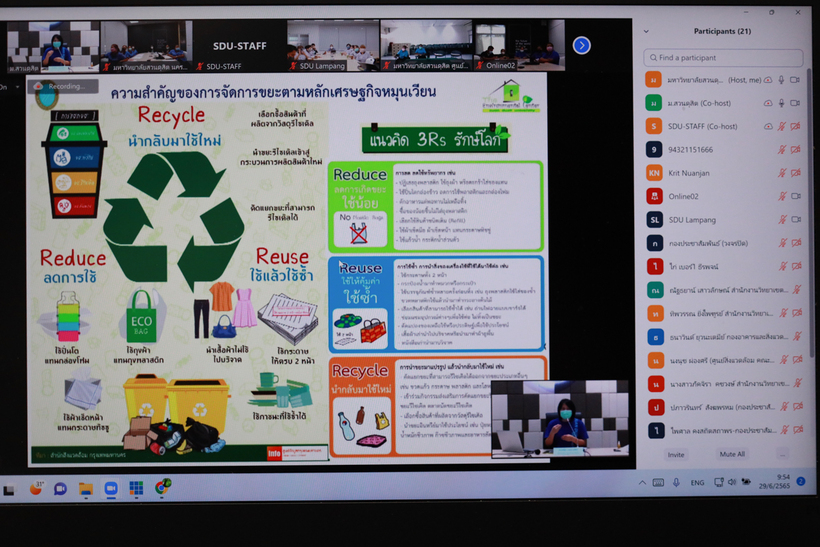
Task: Click the touch keyboard tray icon
Action: [658, 483]
